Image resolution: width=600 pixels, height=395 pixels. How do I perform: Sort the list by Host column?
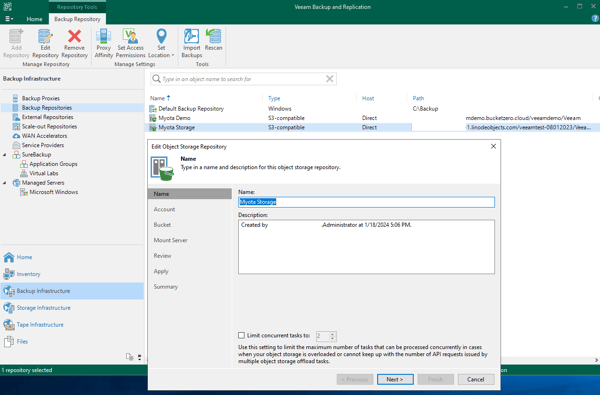tap(368, 98)
